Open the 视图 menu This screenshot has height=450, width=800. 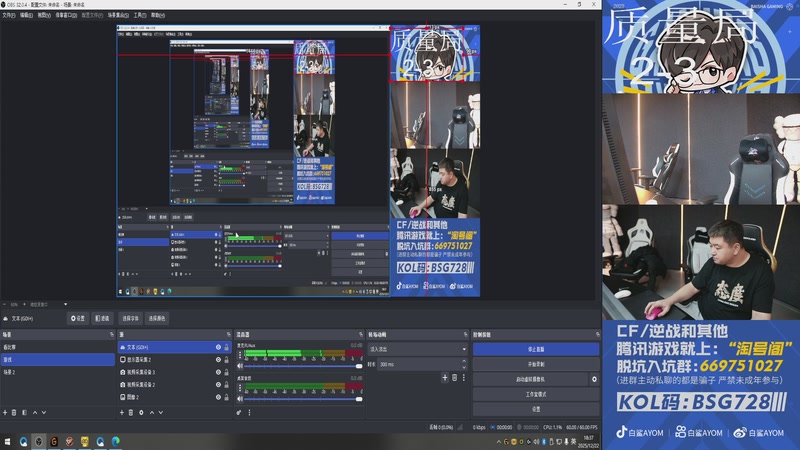click(x=44, y=15)
